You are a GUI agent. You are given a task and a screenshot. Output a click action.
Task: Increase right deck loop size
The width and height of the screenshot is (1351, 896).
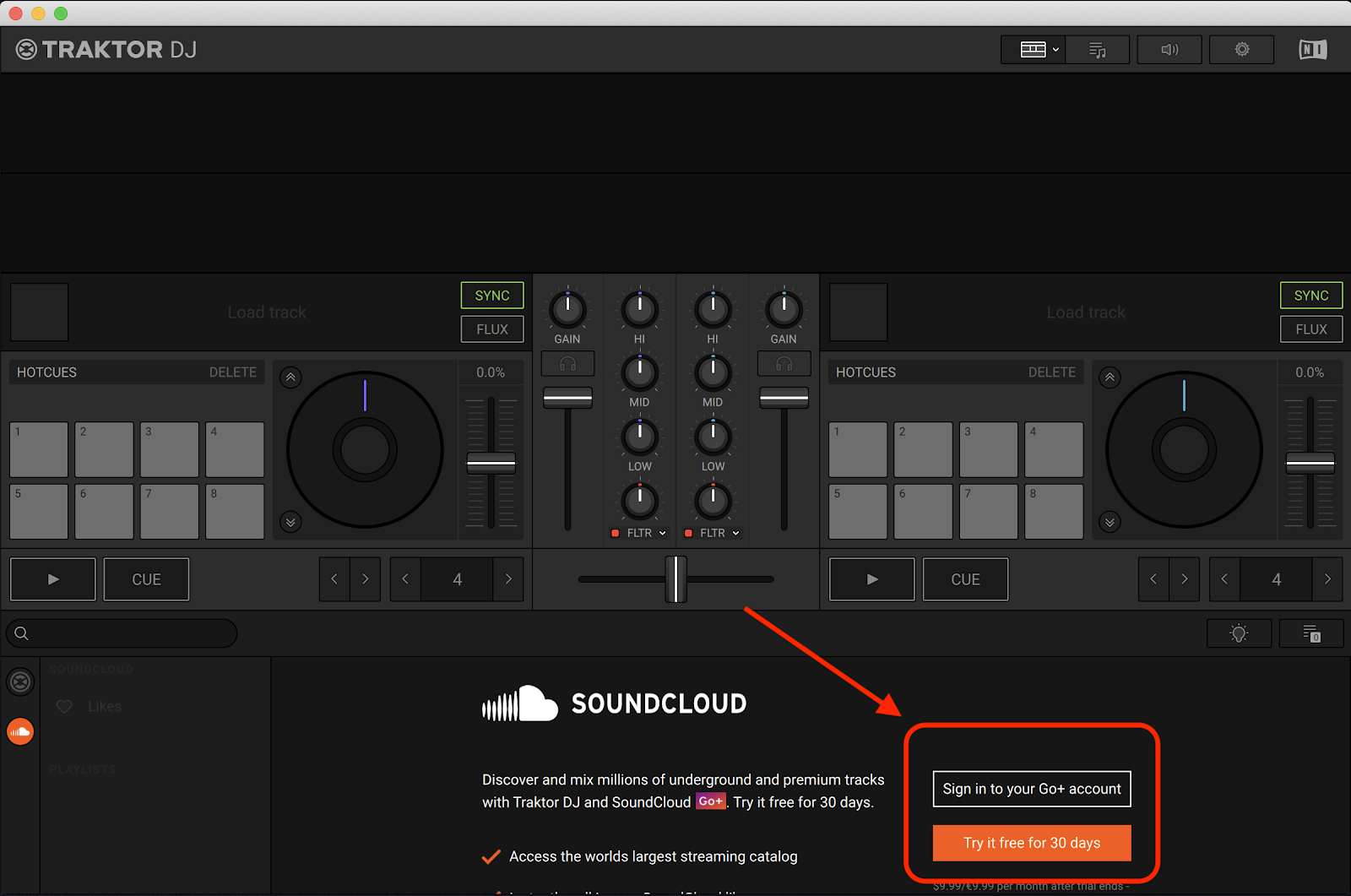click(x=1327, y=579)
